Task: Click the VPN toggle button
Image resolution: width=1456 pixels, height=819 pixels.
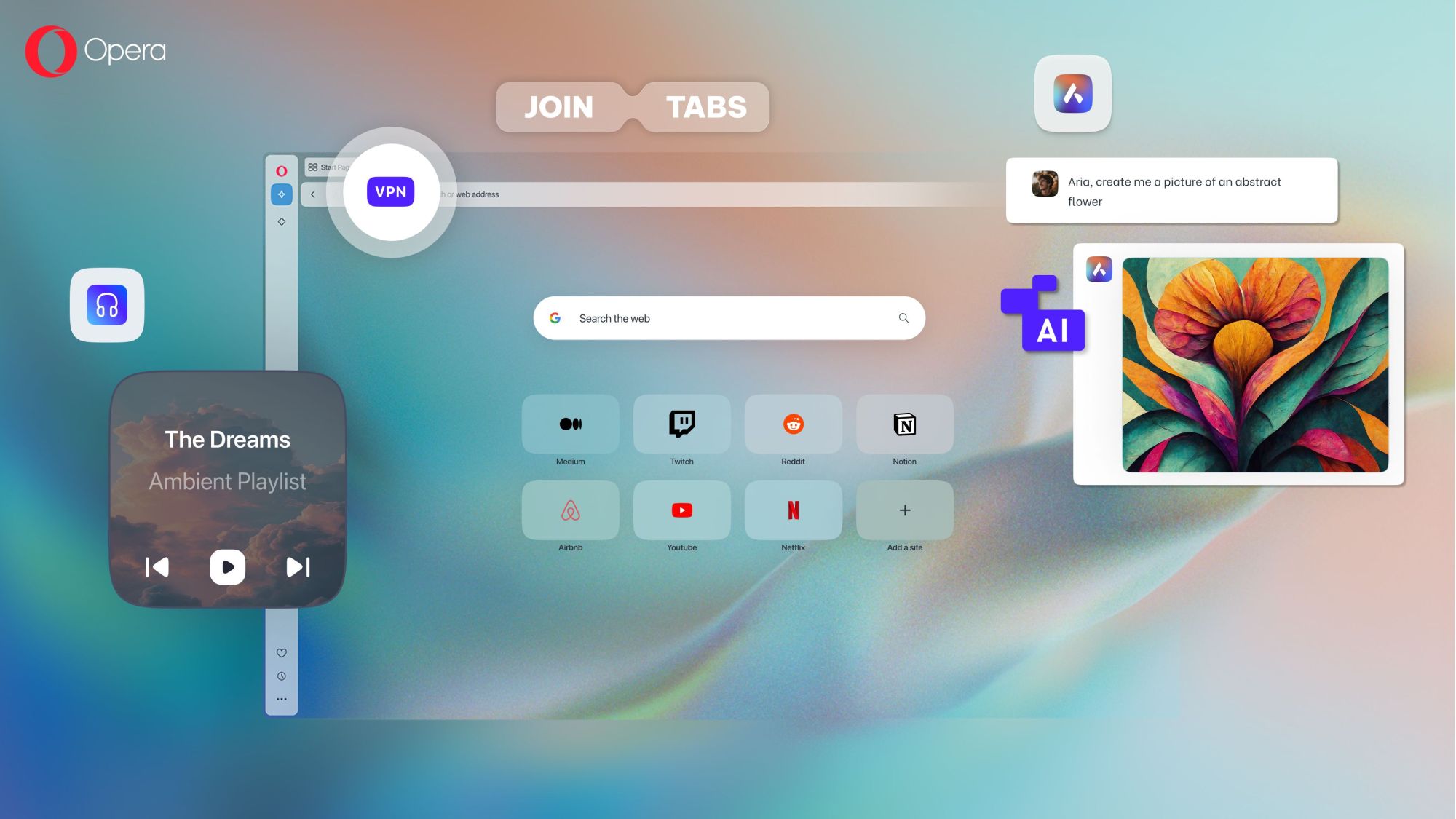Action: coord(390,191)
